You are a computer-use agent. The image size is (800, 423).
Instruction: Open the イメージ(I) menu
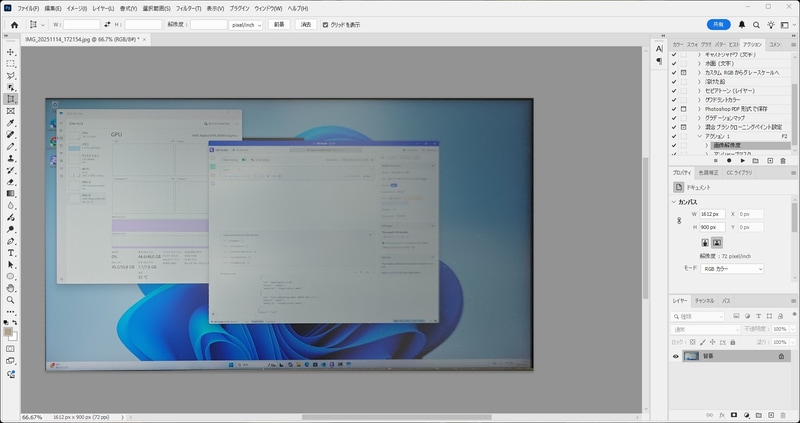click(x=77, y=9)
